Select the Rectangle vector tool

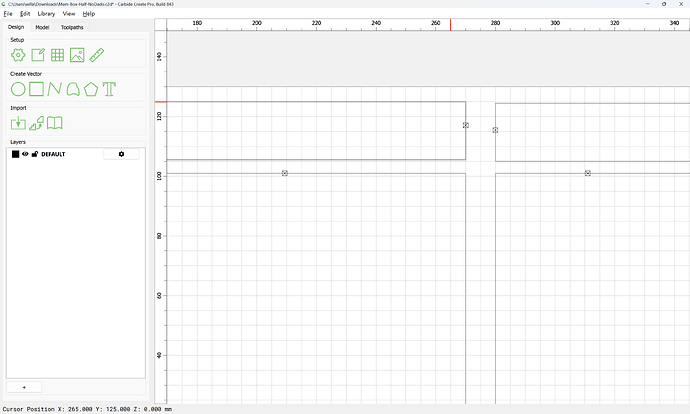point(36,89)
